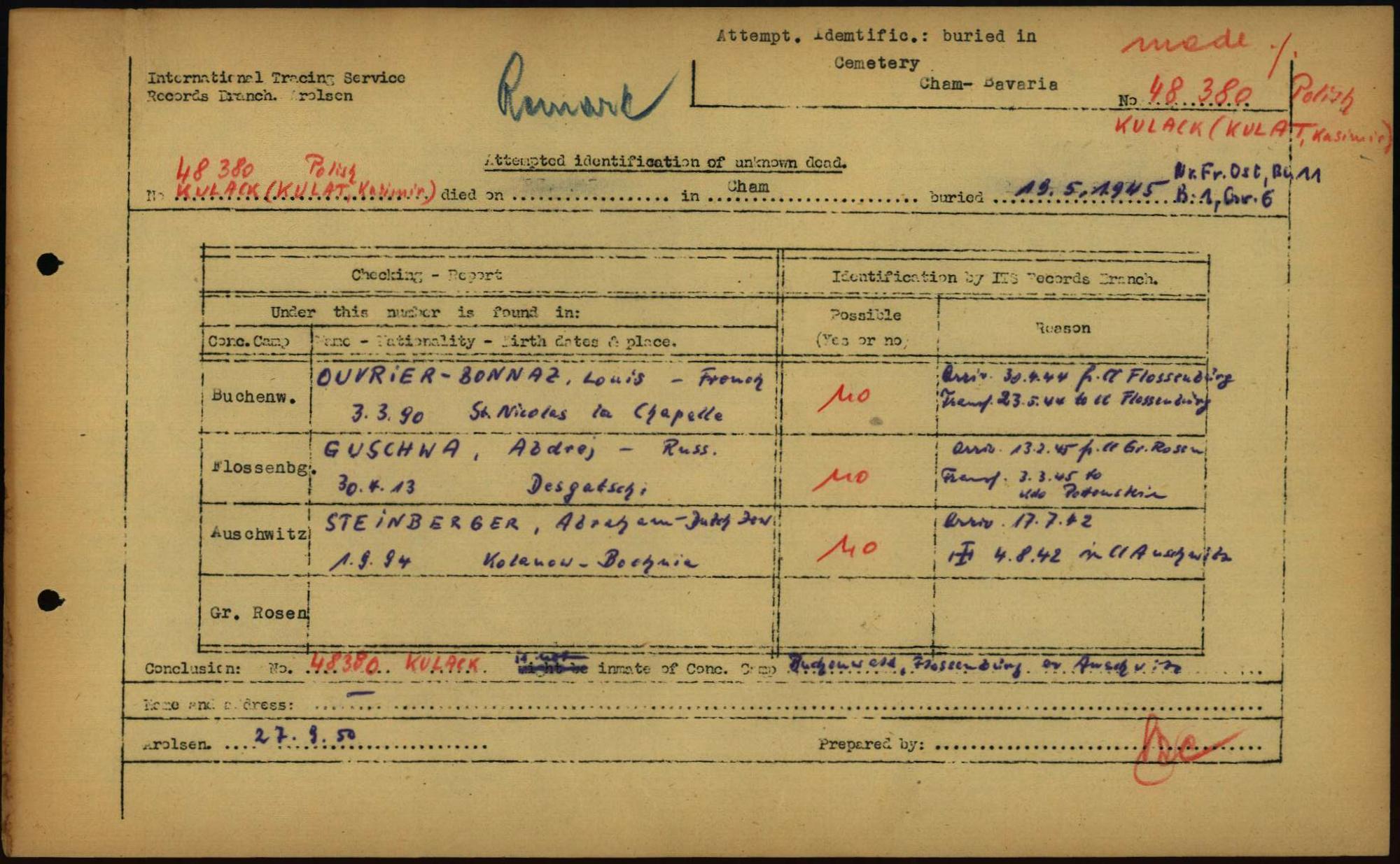Click the 'International Tracing Service' heading
Viewport: 1400px width, 864px height.
point(276,78)
